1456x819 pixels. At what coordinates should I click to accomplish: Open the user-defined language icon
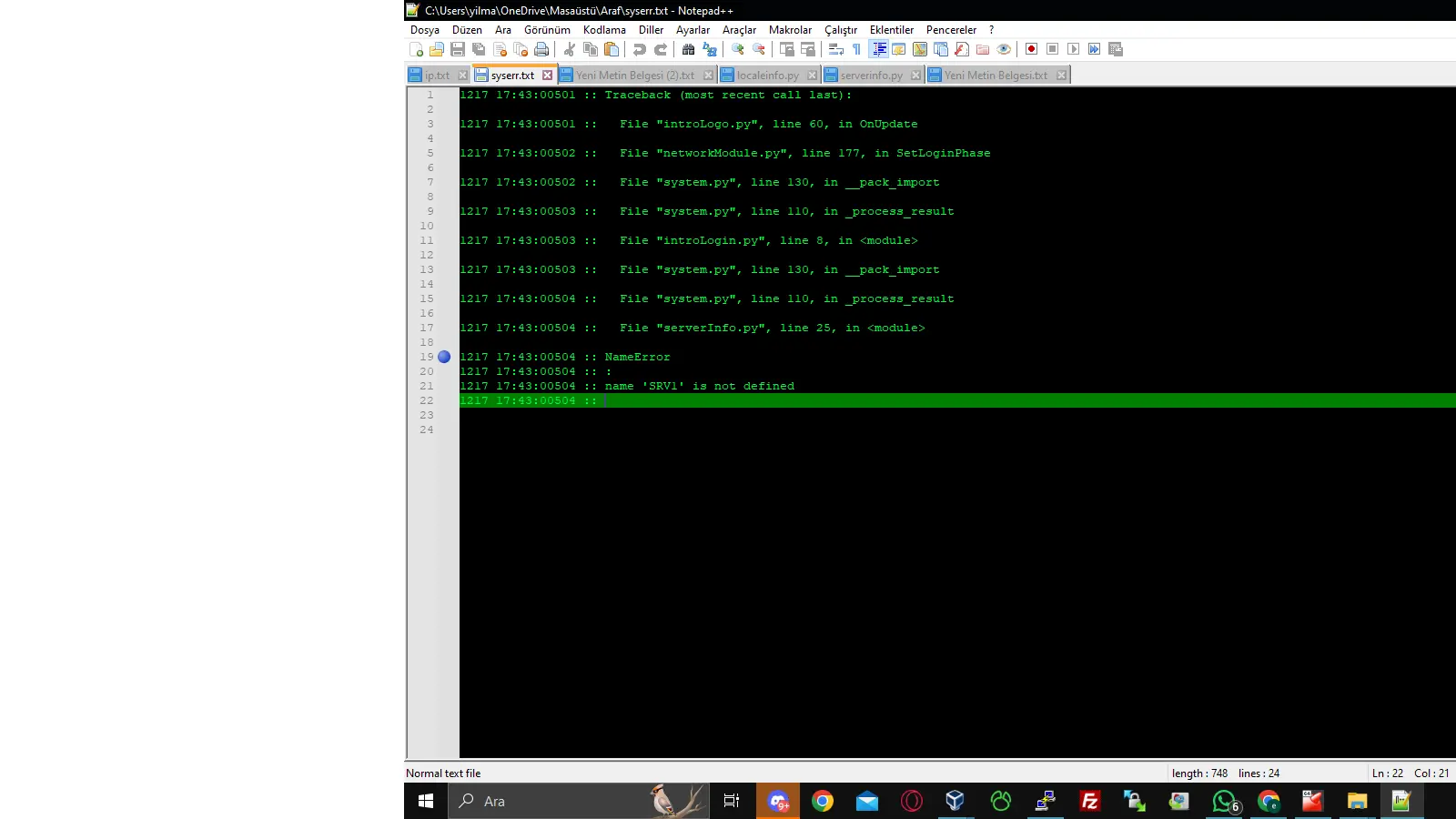pos(899,49)
